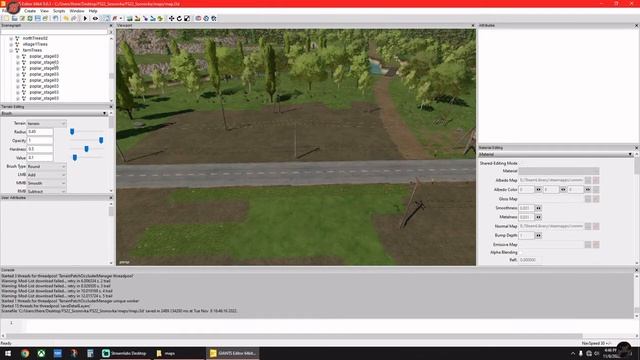Image resolution: width=640 pixels, height=360 pixels.
Task: Open the Xbox app from taskbar
Action: click(41, 353)
